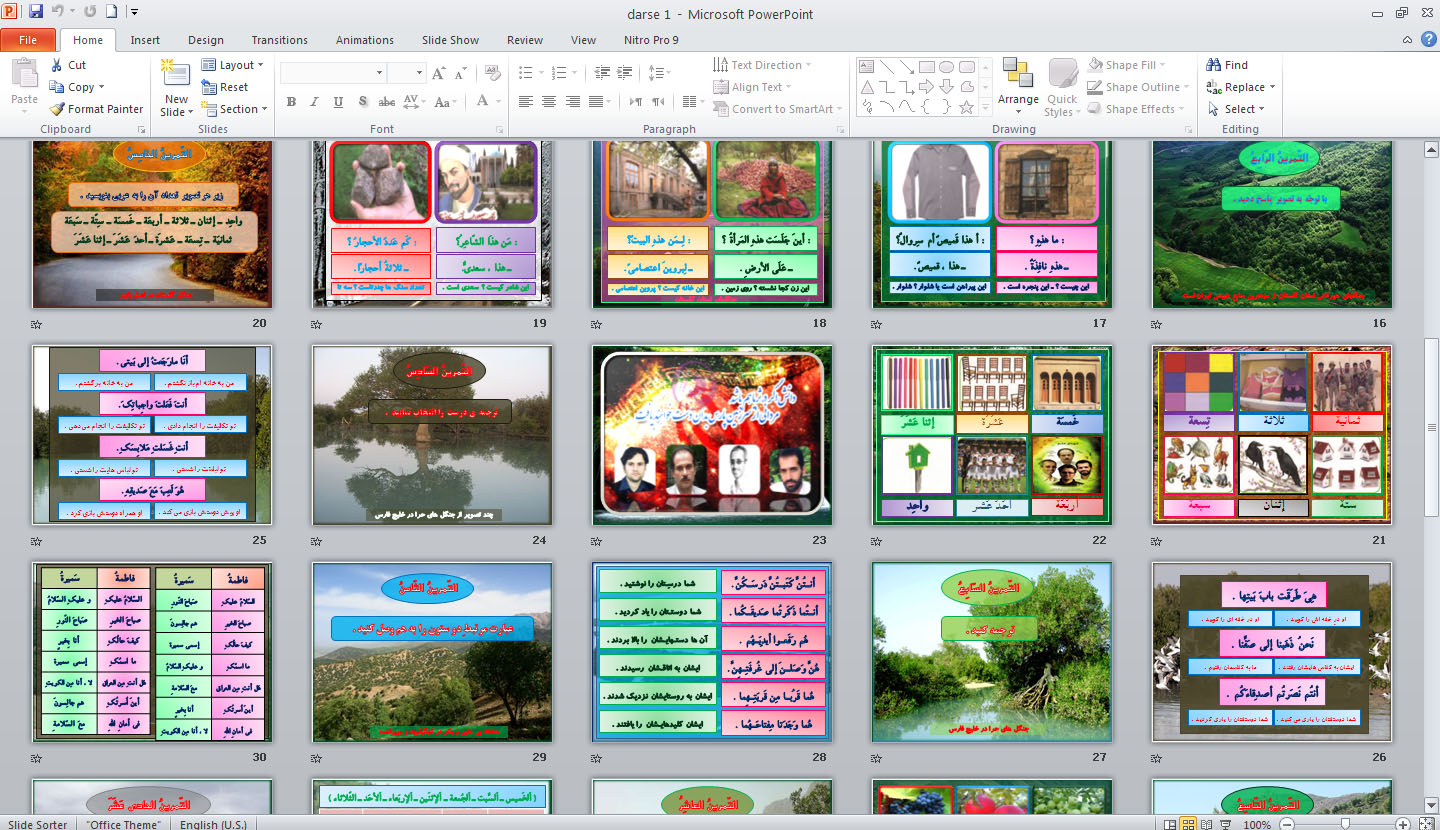Click the zoom slider in status bar
Viewport: 1440px width, 830px height.
coord(1345,824)
